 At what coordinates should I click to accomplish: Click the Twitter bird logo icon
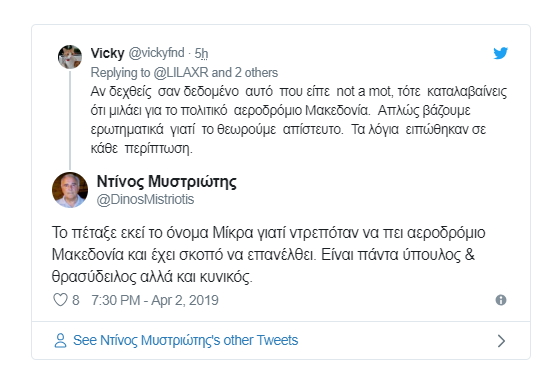coord(501,53)
